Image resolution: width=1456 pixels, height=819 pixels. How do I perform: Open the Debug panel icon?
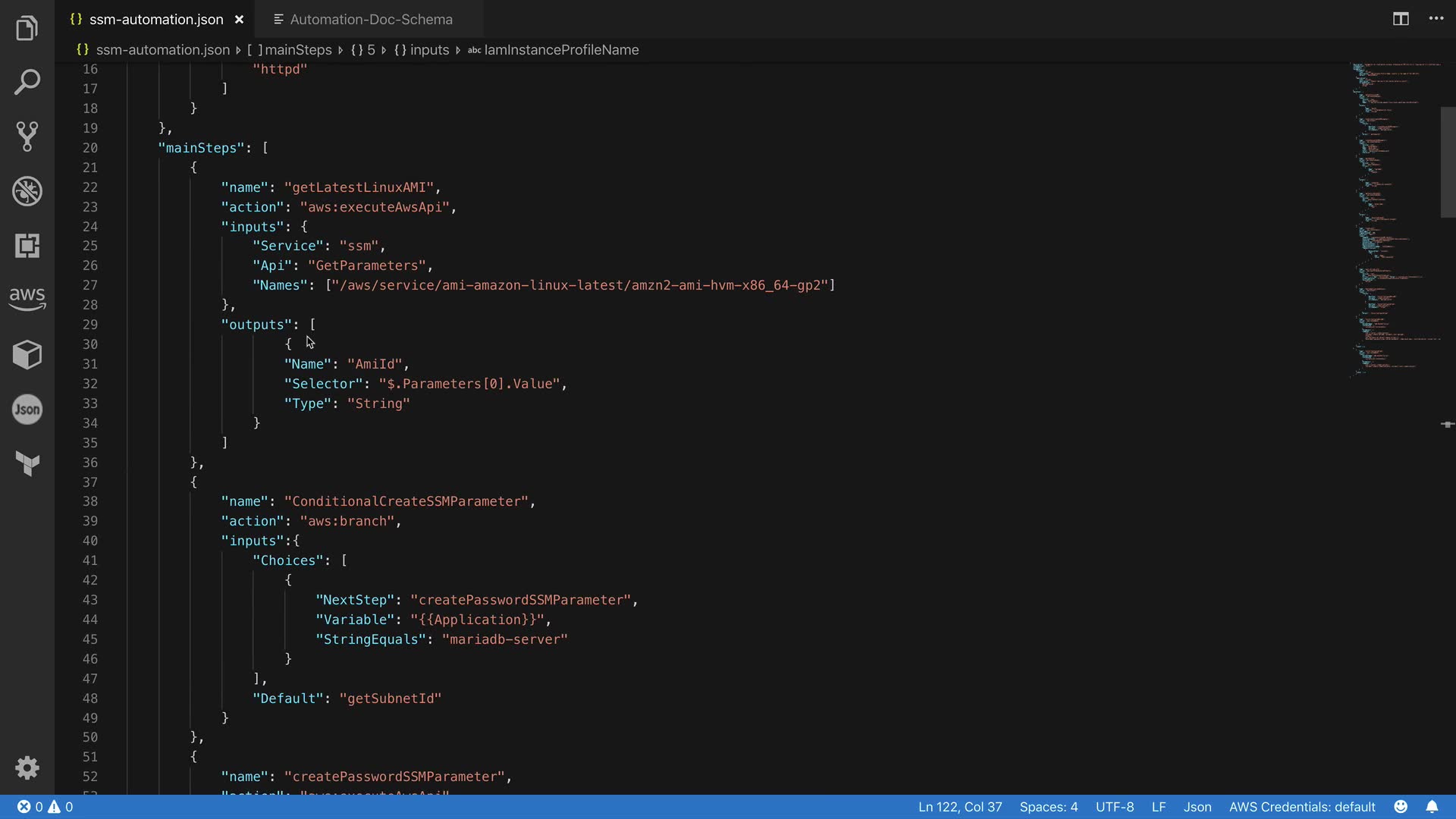pos(27,191)
